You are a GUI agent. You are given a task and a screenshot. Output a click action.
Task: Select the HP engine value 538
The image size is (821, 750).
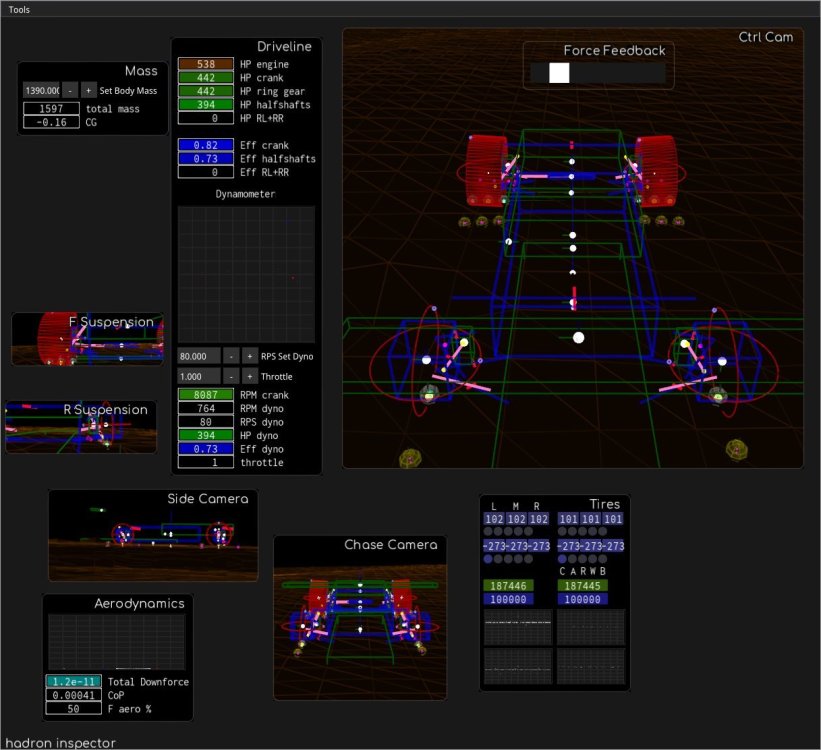point(206,64)
